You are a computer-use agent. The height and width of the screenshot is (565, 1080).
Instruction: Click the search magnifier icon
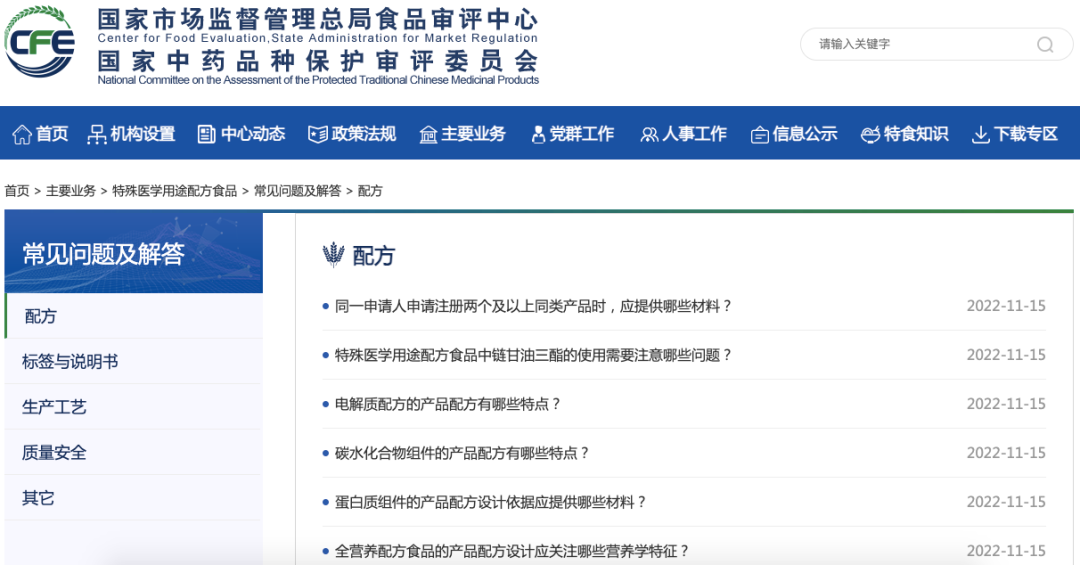click(x=1045, y=44)
